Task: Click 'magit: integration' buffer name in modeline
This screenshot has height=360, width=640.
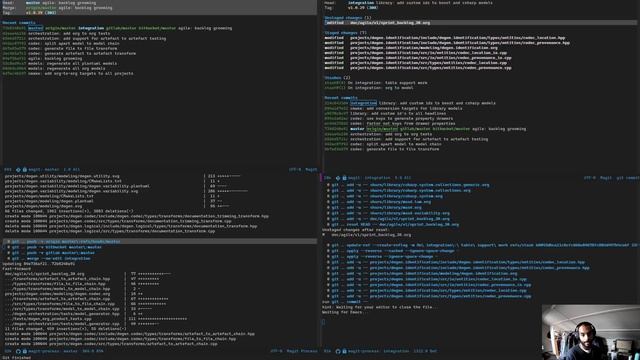Action: [x=369, y=178]
